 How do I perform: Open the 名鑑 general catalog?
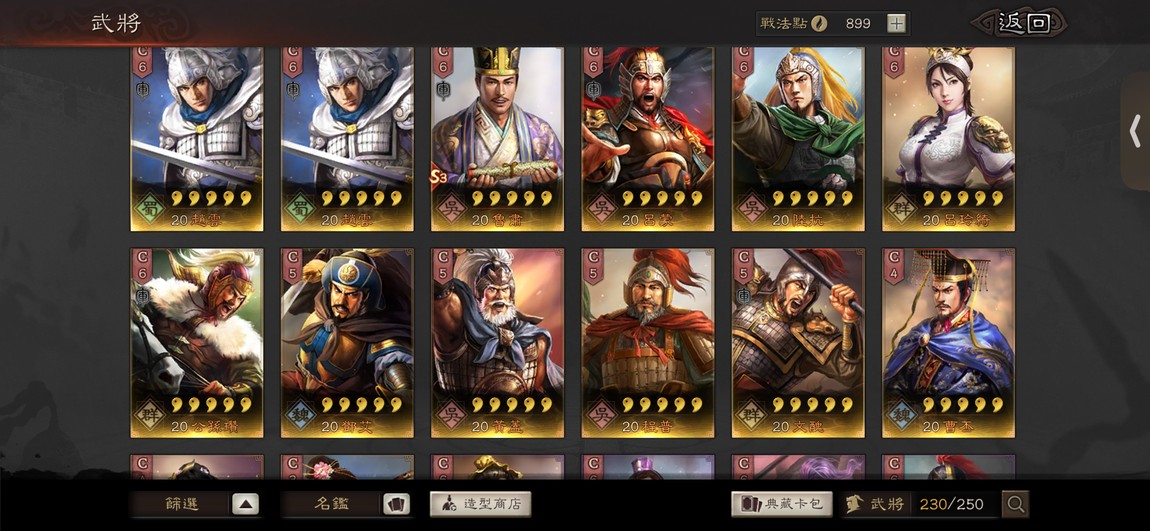(331, 504)
